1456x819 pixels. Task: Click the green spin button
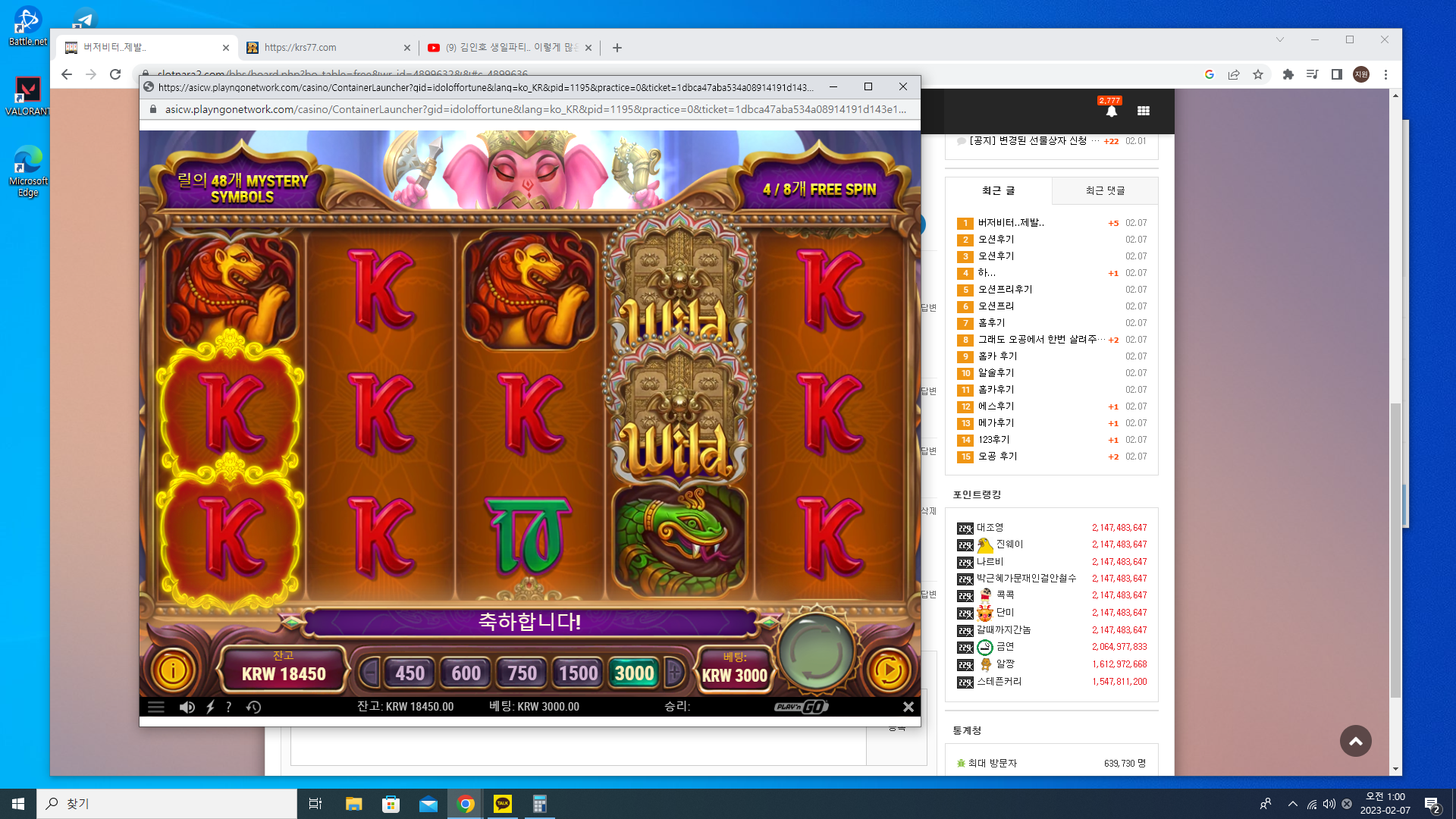point(817,650)
